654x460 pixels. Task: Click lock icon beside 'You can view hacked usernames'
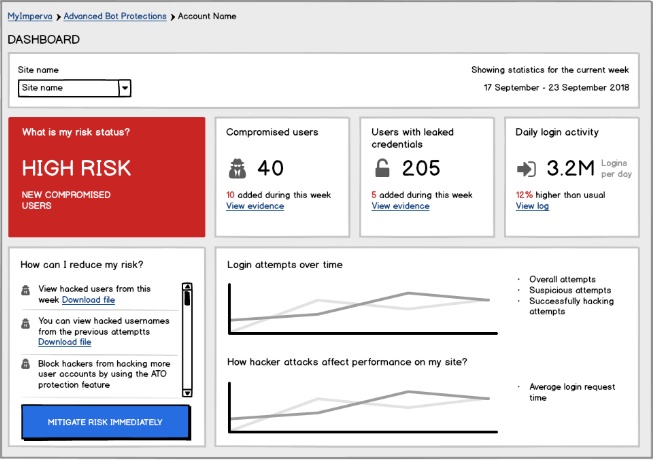[x=25, y=325]
